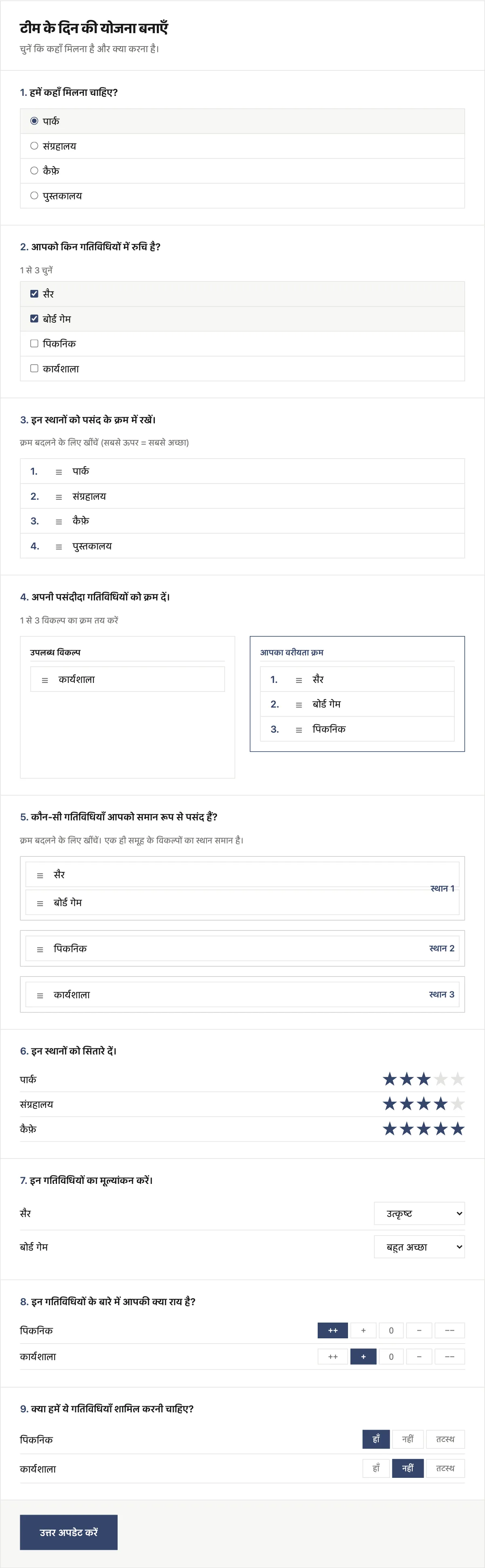Click the drag handle of कार्यशाला in उपलब्ध विकल्प

point(45,680)
